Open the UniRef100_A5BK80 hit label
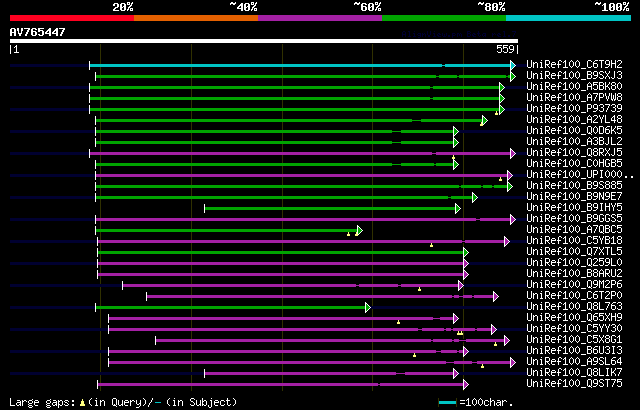This screenshot has width=640, height=410. coord(574,86)
